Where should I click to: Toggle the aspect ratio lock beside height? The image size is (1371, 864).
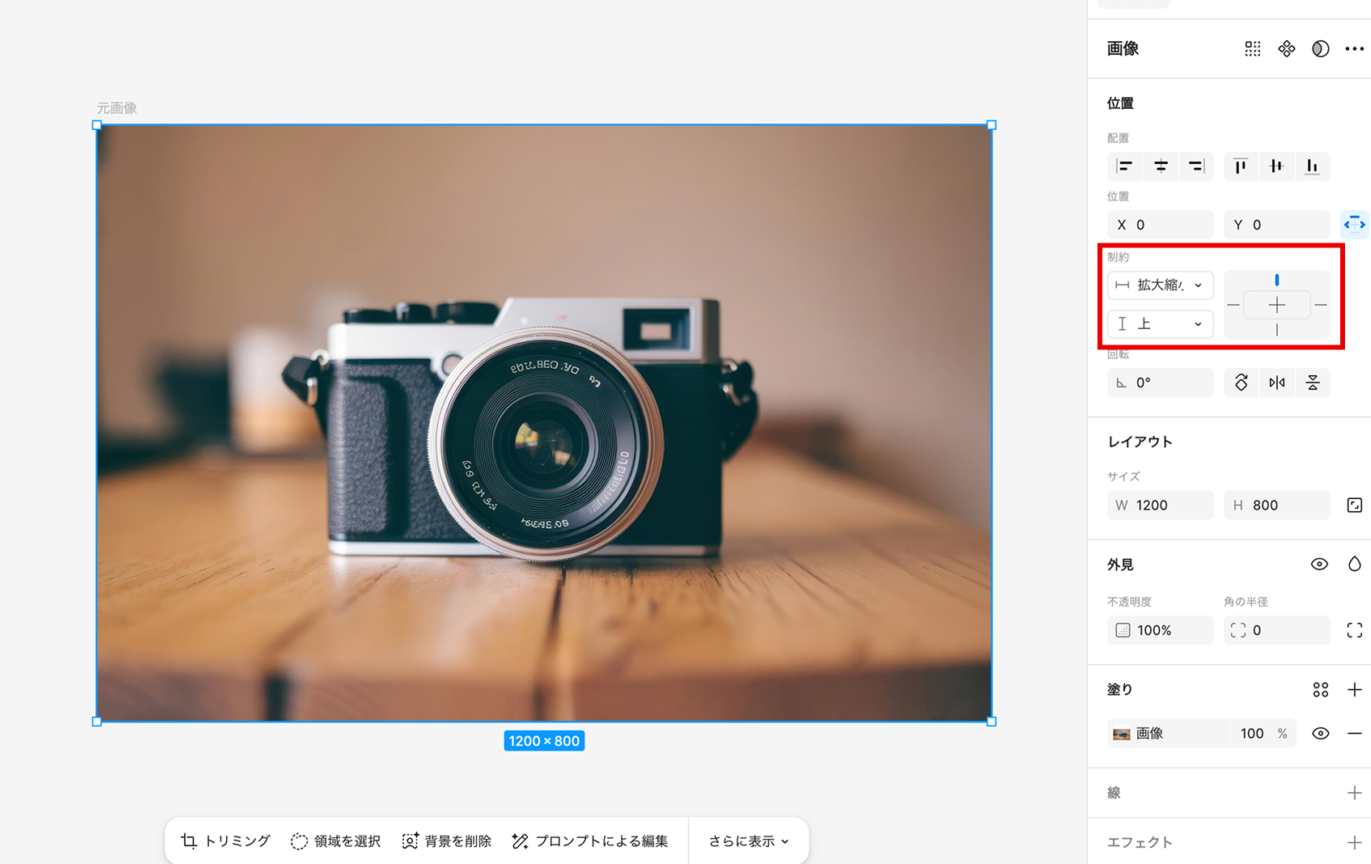(1354, 505)
